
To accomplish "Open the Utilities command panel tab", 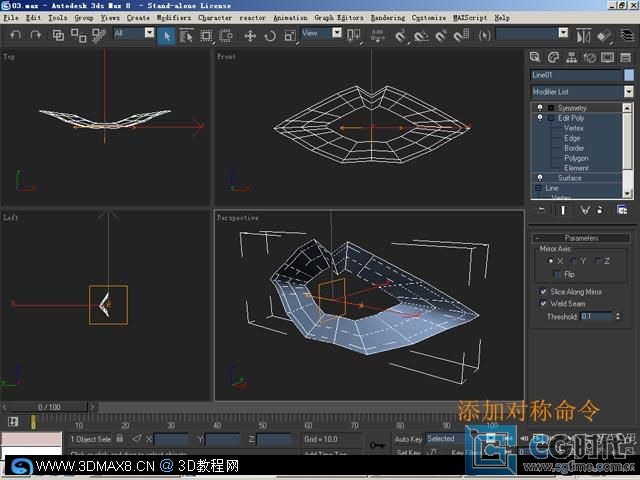I will click(x=626, y=57).
